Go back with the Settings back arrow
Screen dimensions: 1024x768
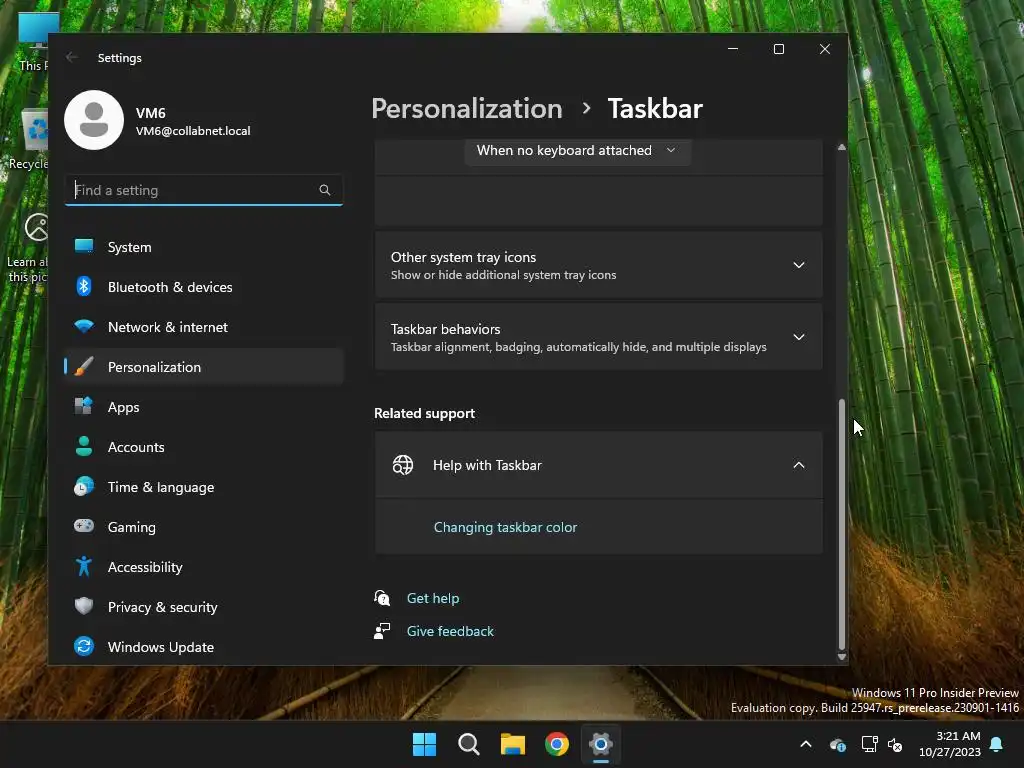click(72, 57)
